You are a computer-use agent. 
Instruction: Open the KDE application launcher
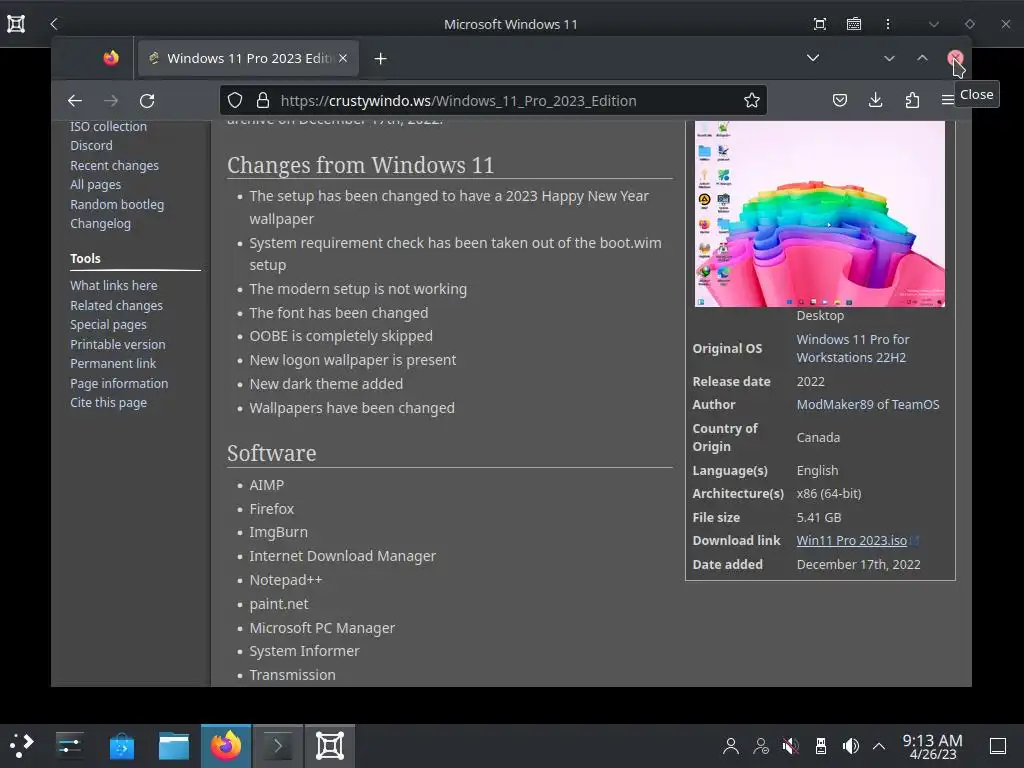(22, 745)
